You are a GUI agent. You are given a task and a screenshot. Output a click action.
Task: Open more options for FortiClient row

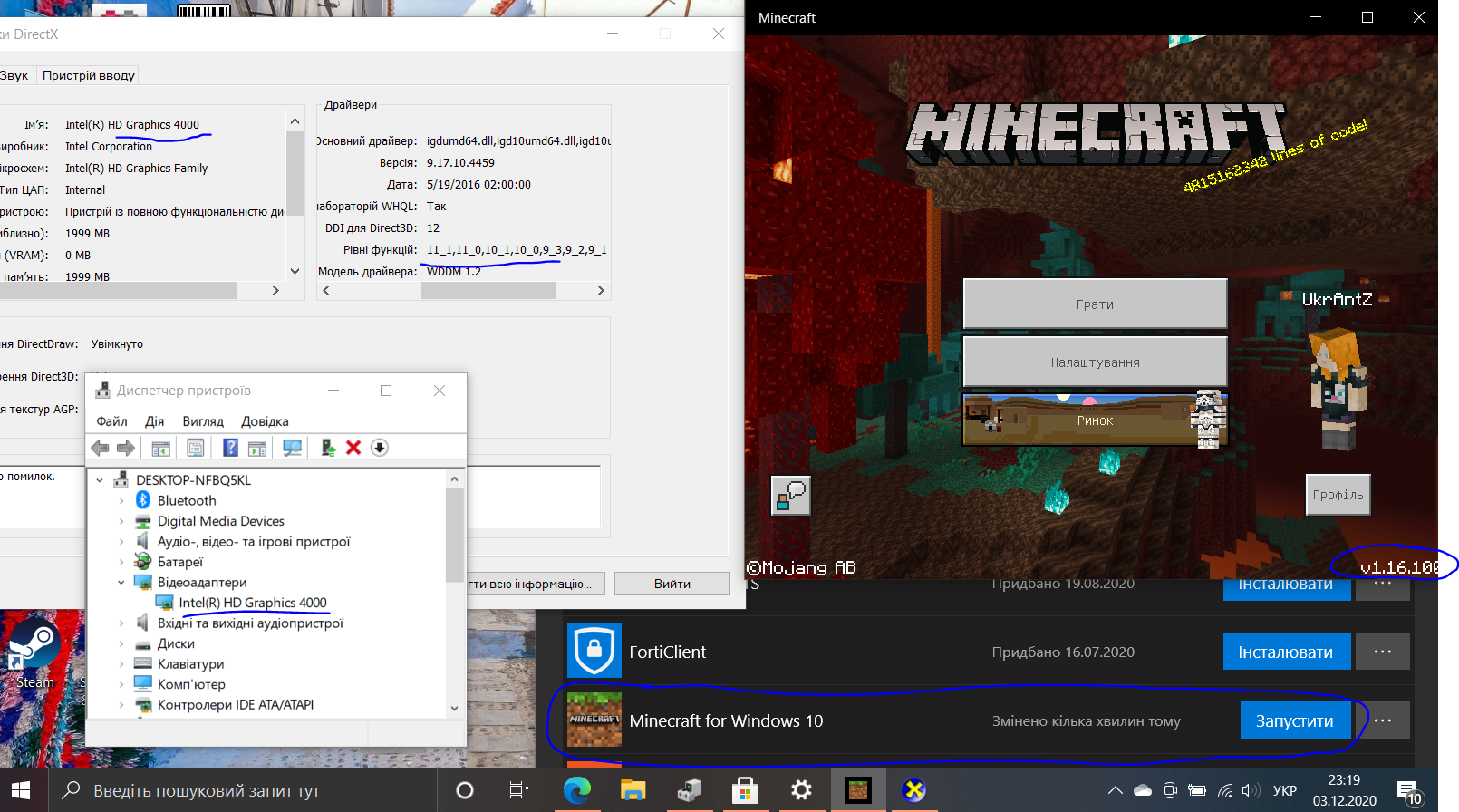(x=1382, y=652)
